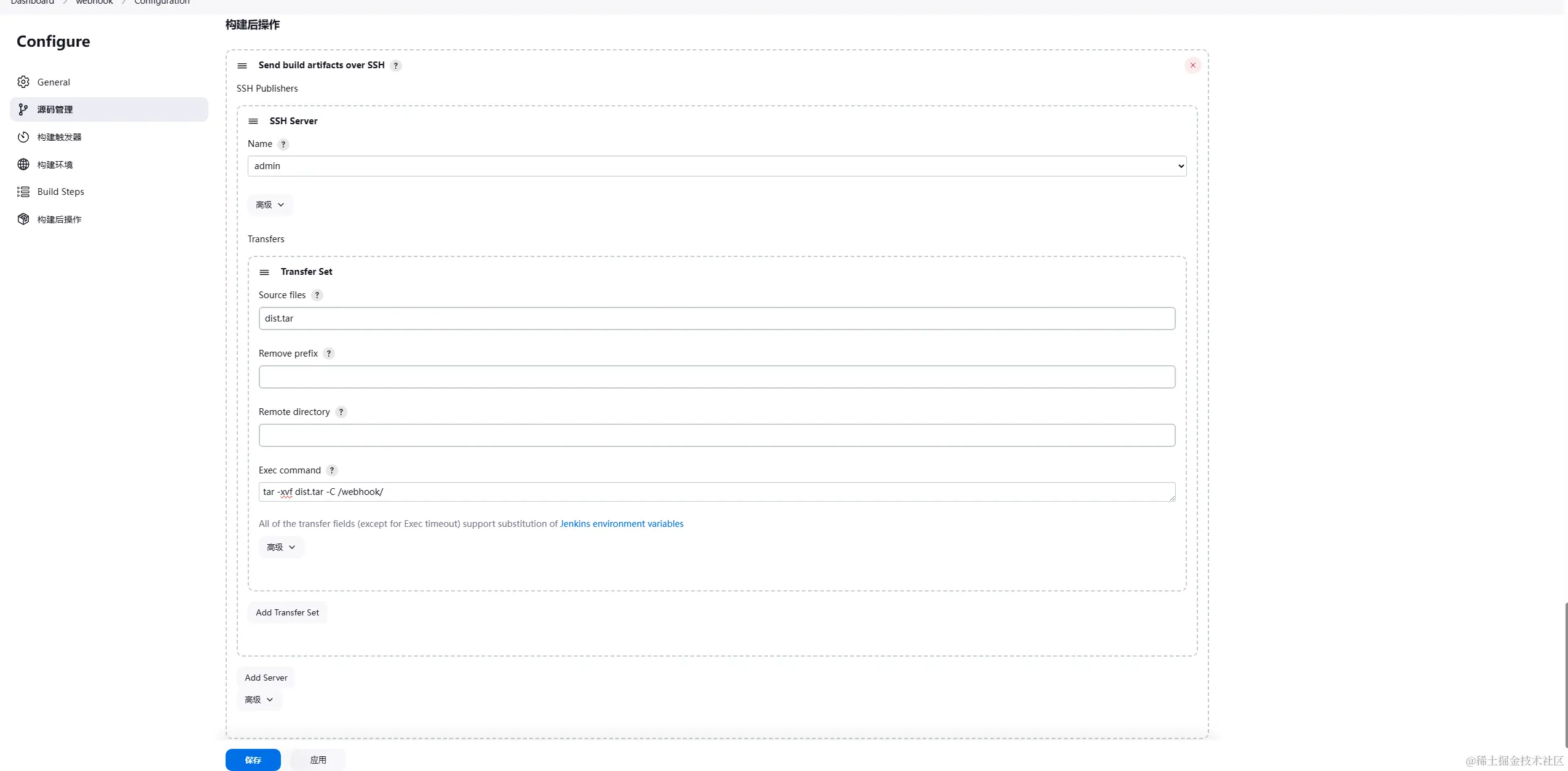Expand 高级 options inside Transfer Set
Screen dimensions: 1568x771
pos(281,547)
